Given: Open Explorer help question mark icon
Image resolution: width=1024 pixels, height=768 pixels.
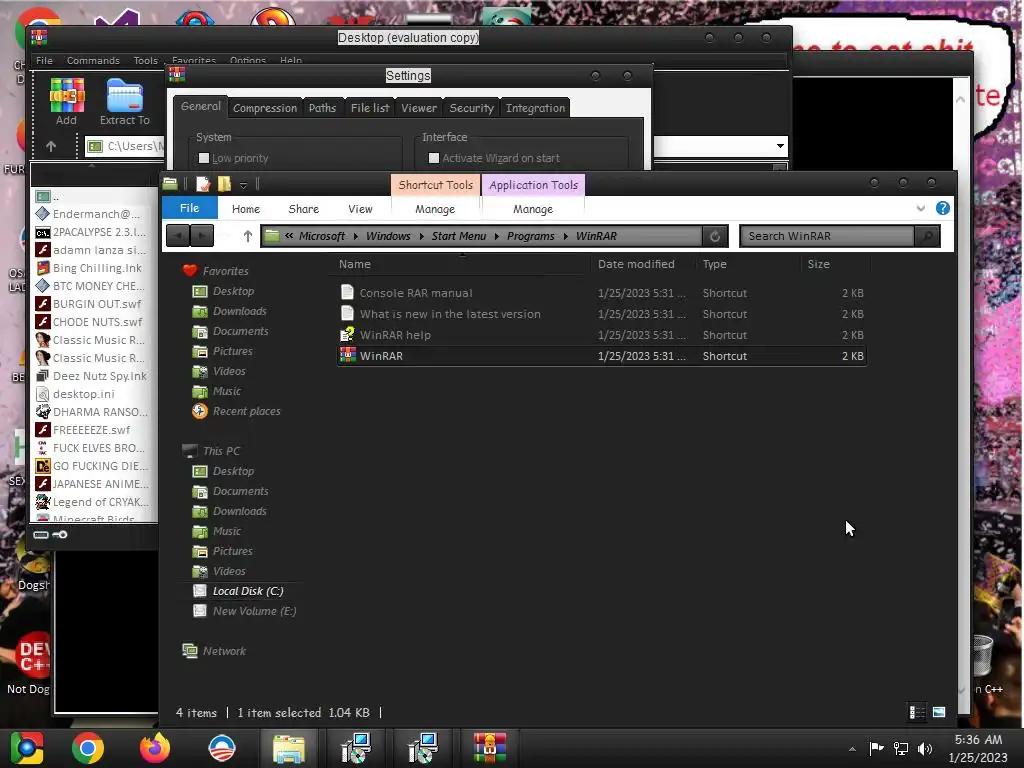Looking at the screenshot, I should point(942,208).
